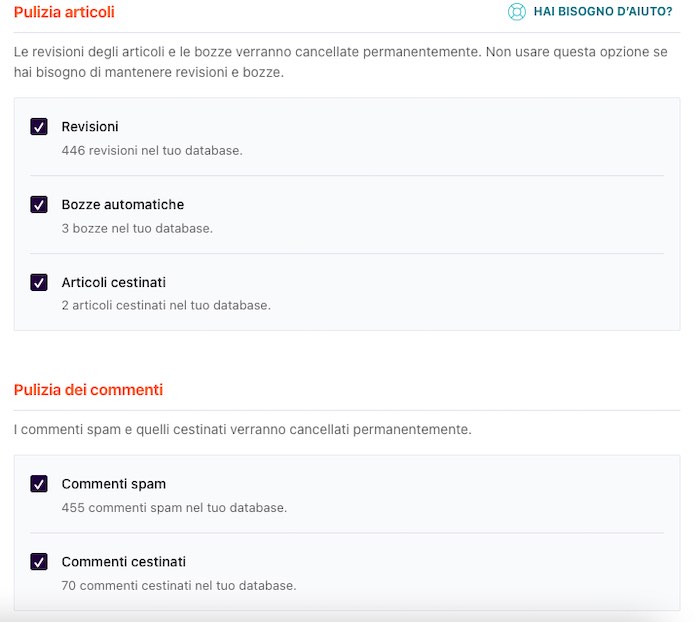The width and height of the screenshot is (700, 622).
Task: Disable the Articoli cestinati checkbox
Action: click(39, 283)
